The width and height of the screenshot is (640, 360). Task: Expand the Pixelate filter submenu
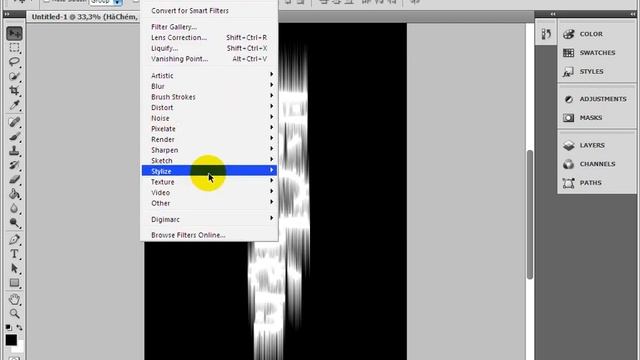(x=209, y=129)
